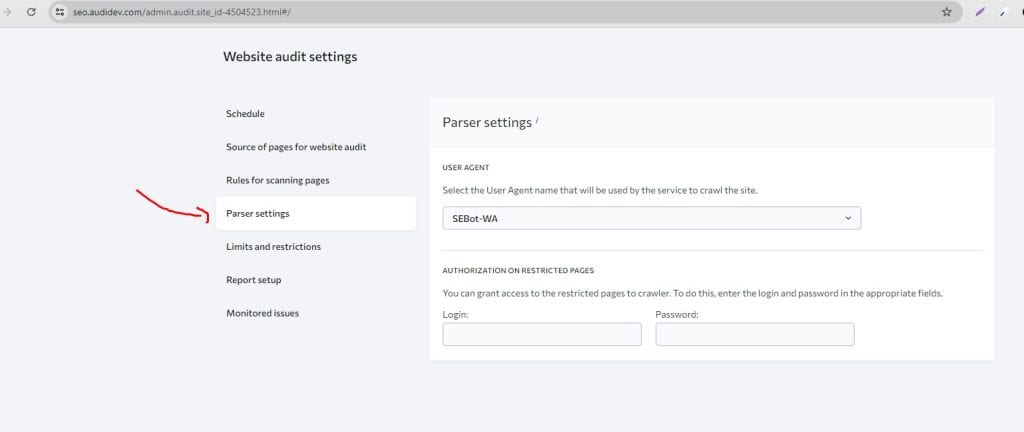Reload the page with browser refresh icon
This screenshot has height=432, width=1024.
tap(31, 12)
